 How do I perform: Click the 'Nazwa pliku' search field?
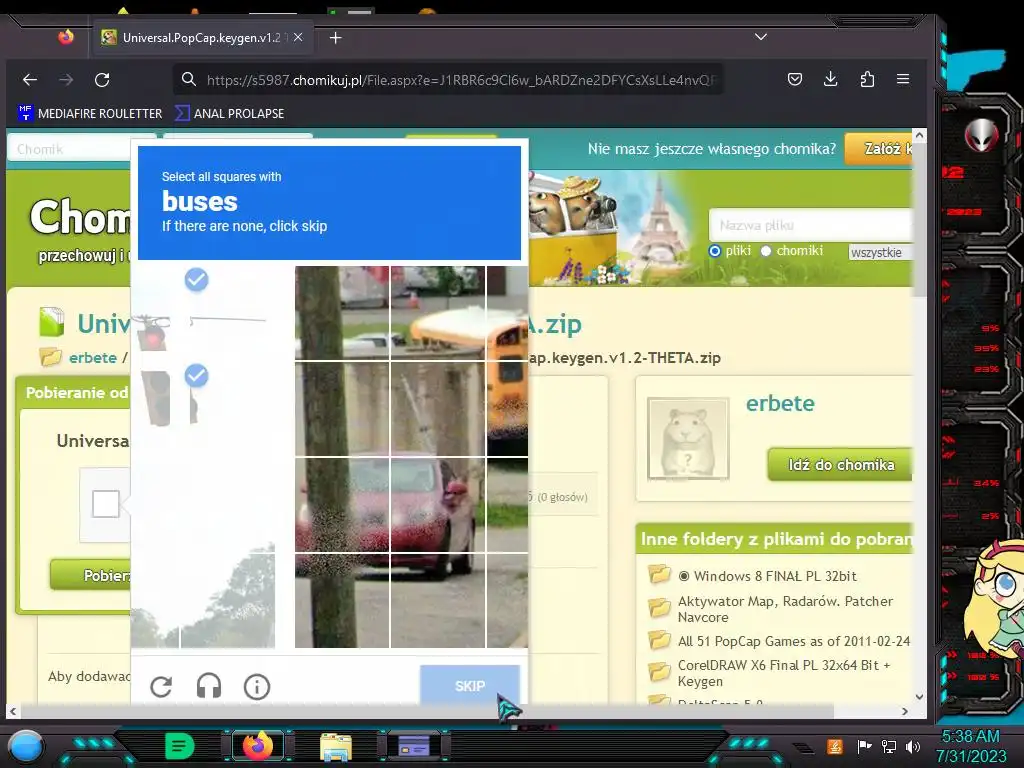click(810, 225)
